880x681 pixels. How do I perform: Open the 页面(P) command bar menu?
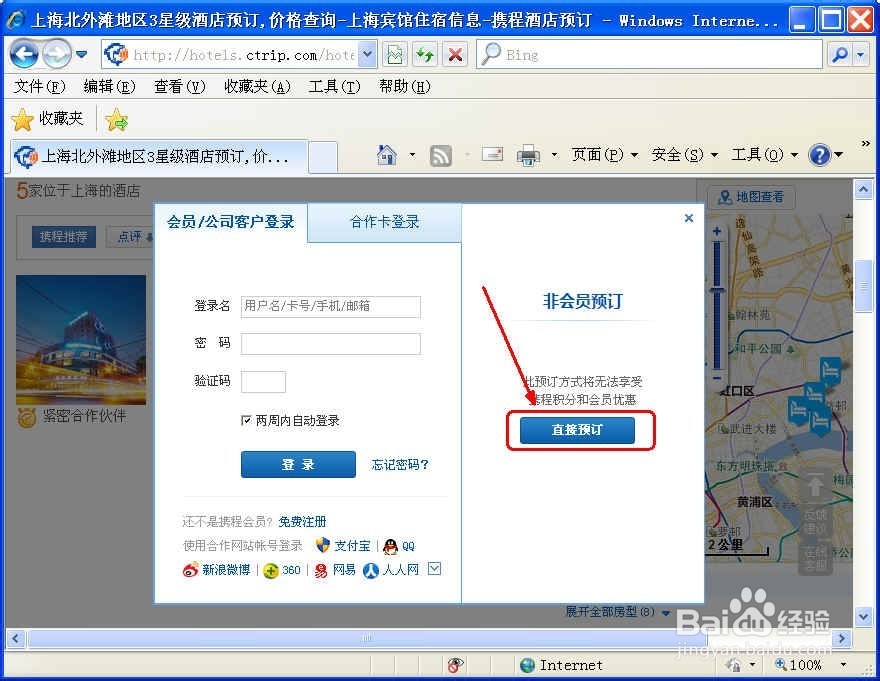604,154
